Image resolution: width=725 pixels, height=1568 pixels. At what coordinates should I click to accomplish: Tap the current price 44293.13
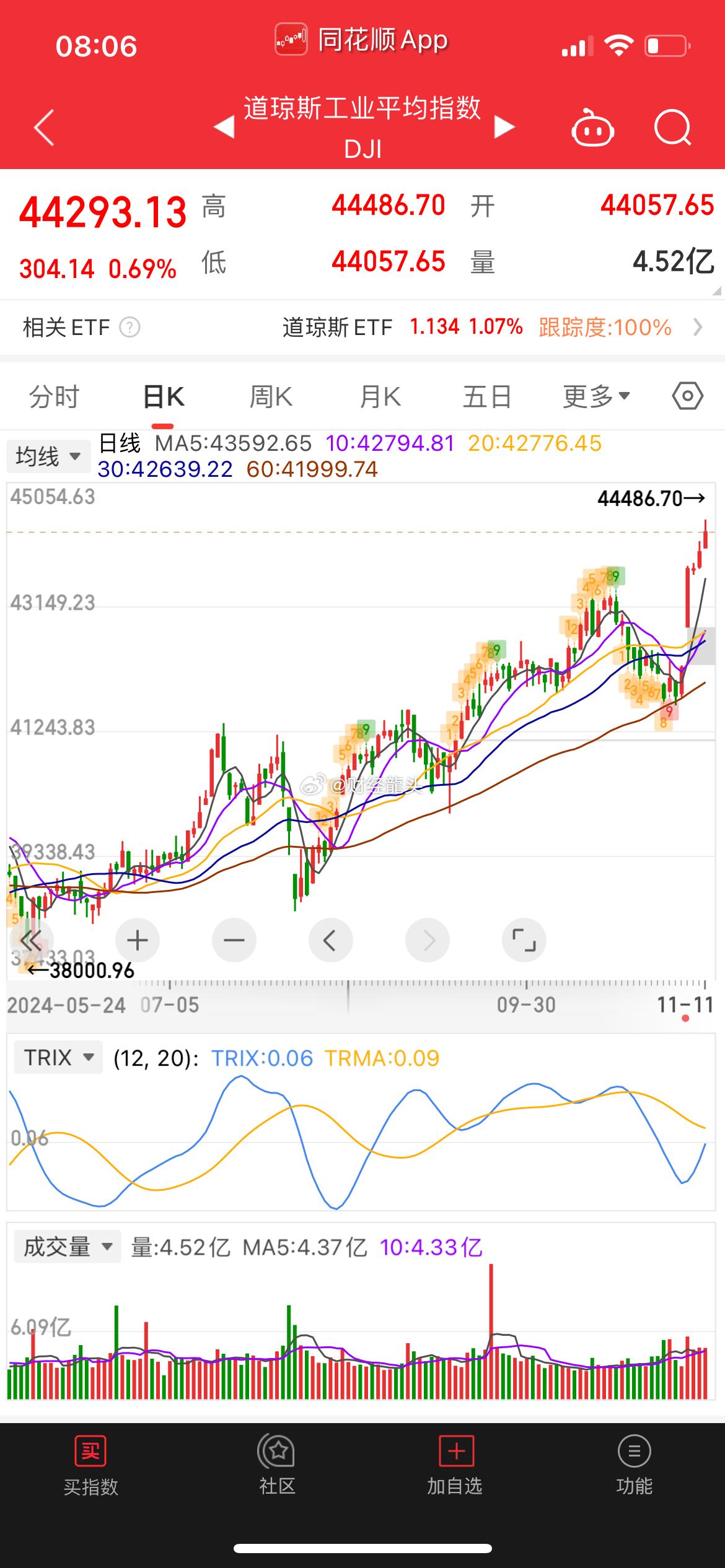[103, 212]
